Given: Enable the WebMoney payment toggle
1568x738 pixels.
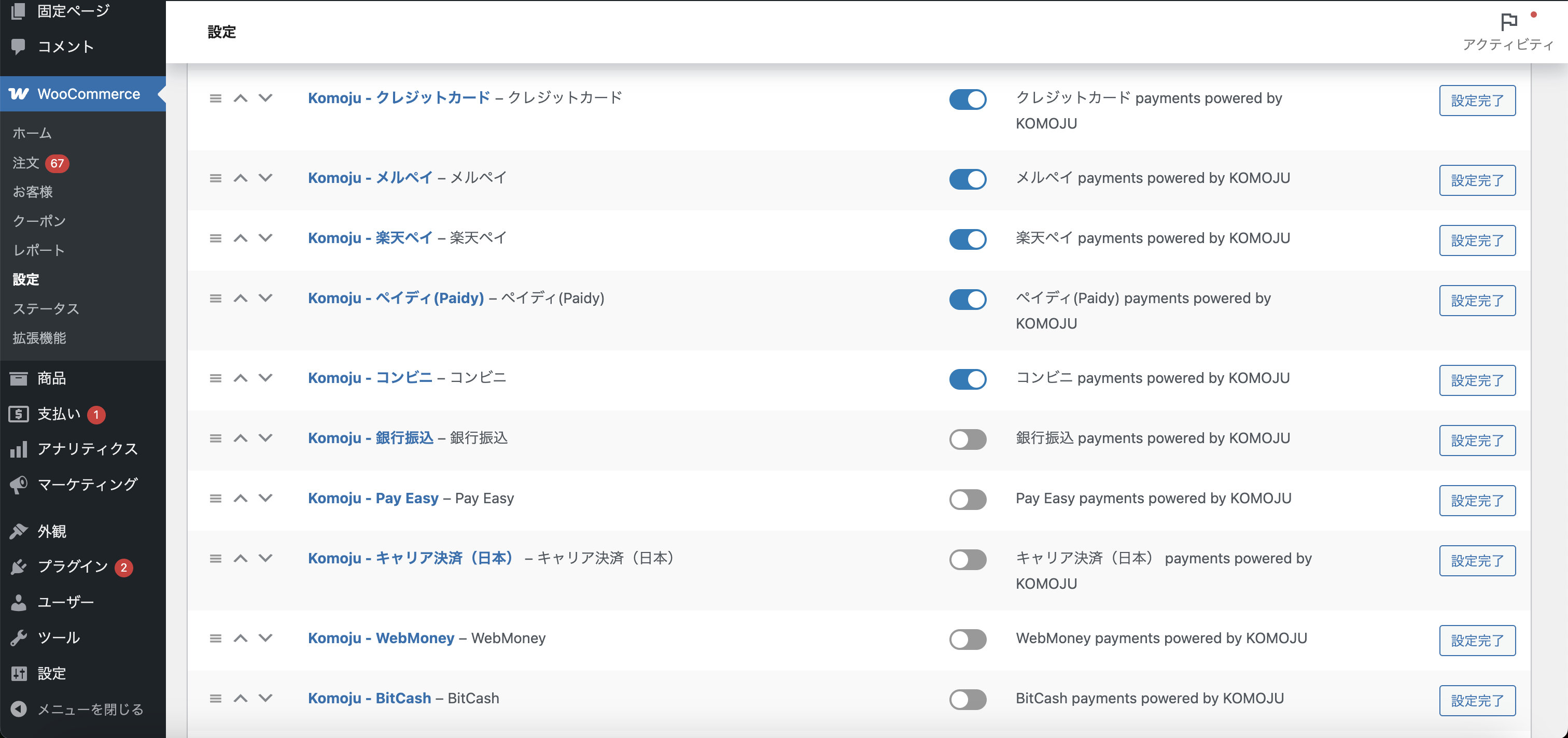Looking at the screenshot, I should click(x=968, y=640).
